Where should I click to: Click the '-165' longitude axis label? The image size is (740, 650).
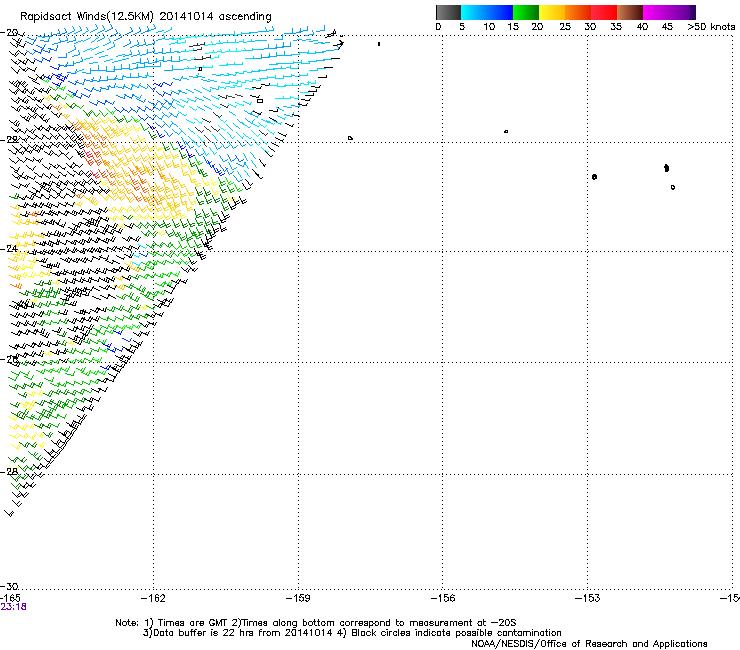[10, 598]
